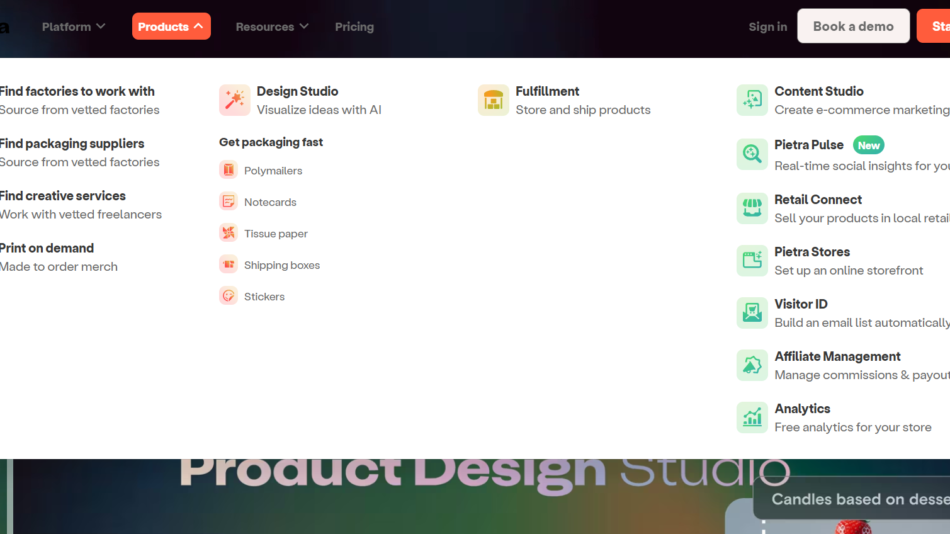
Task: Click the Analytics chart icon
Action: point(752,417)
